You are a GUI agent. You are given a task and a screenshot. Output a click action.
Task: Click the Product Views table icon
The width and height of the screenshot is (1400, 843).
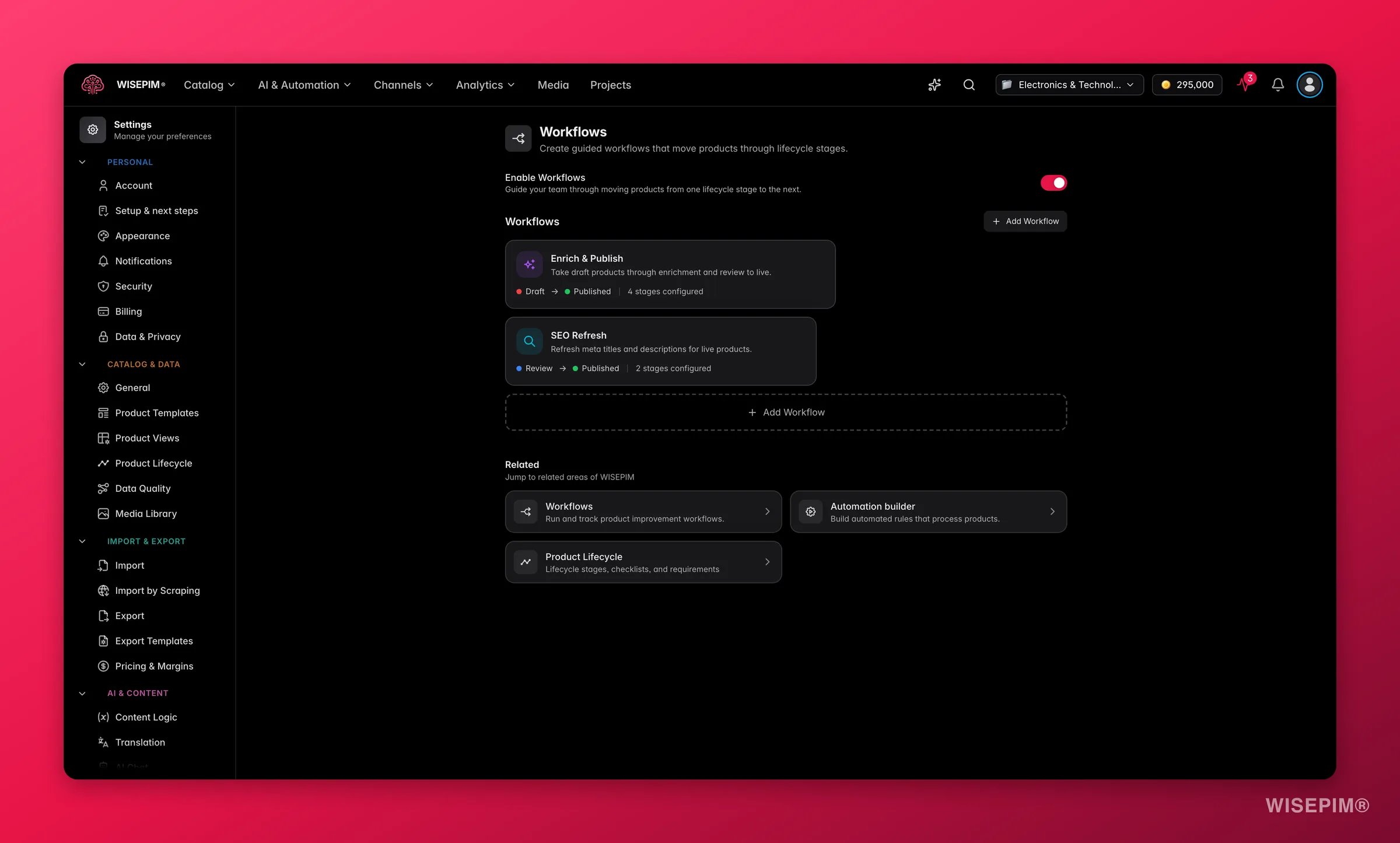103,438
